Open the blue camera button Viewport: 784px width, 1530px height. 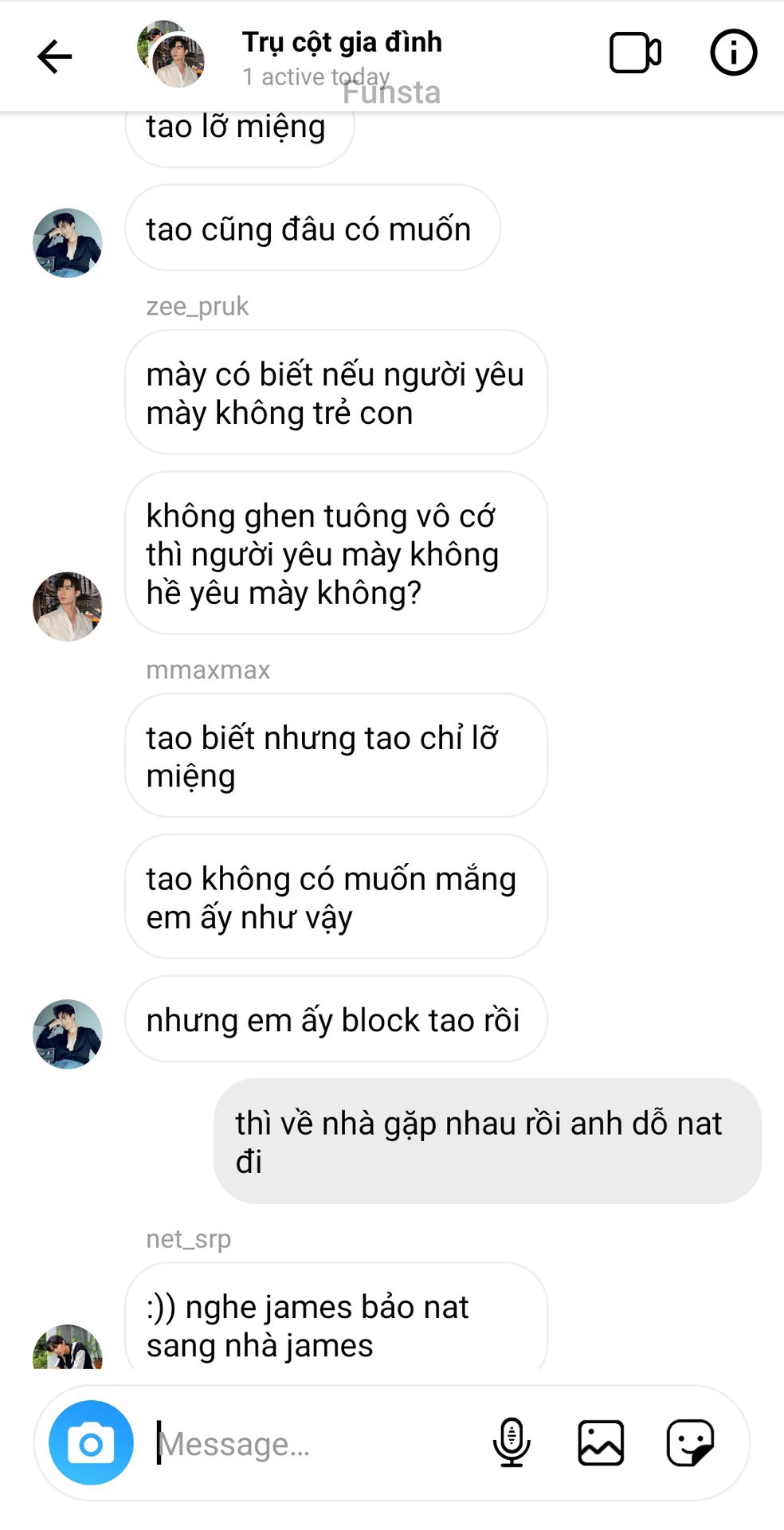[91, 1442]
